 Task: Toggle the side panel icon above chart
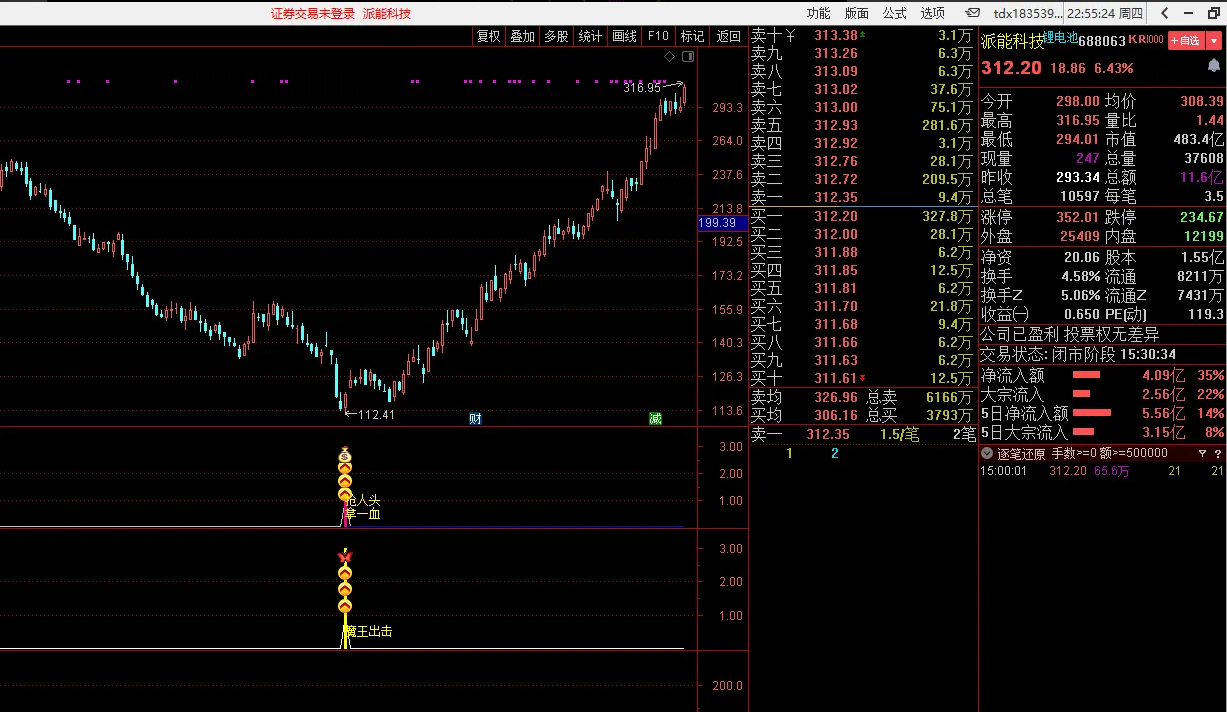pyautogui.click(x=687, y=57)
